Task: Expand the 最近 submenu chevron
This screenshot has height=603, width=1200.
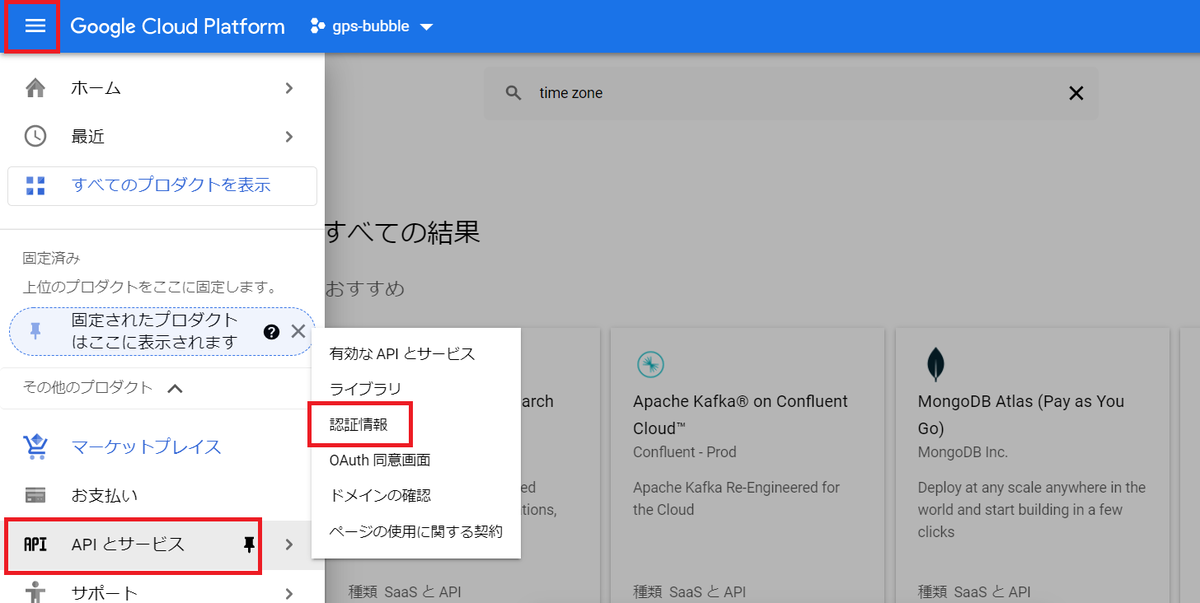Action: [x=289, y=136]
